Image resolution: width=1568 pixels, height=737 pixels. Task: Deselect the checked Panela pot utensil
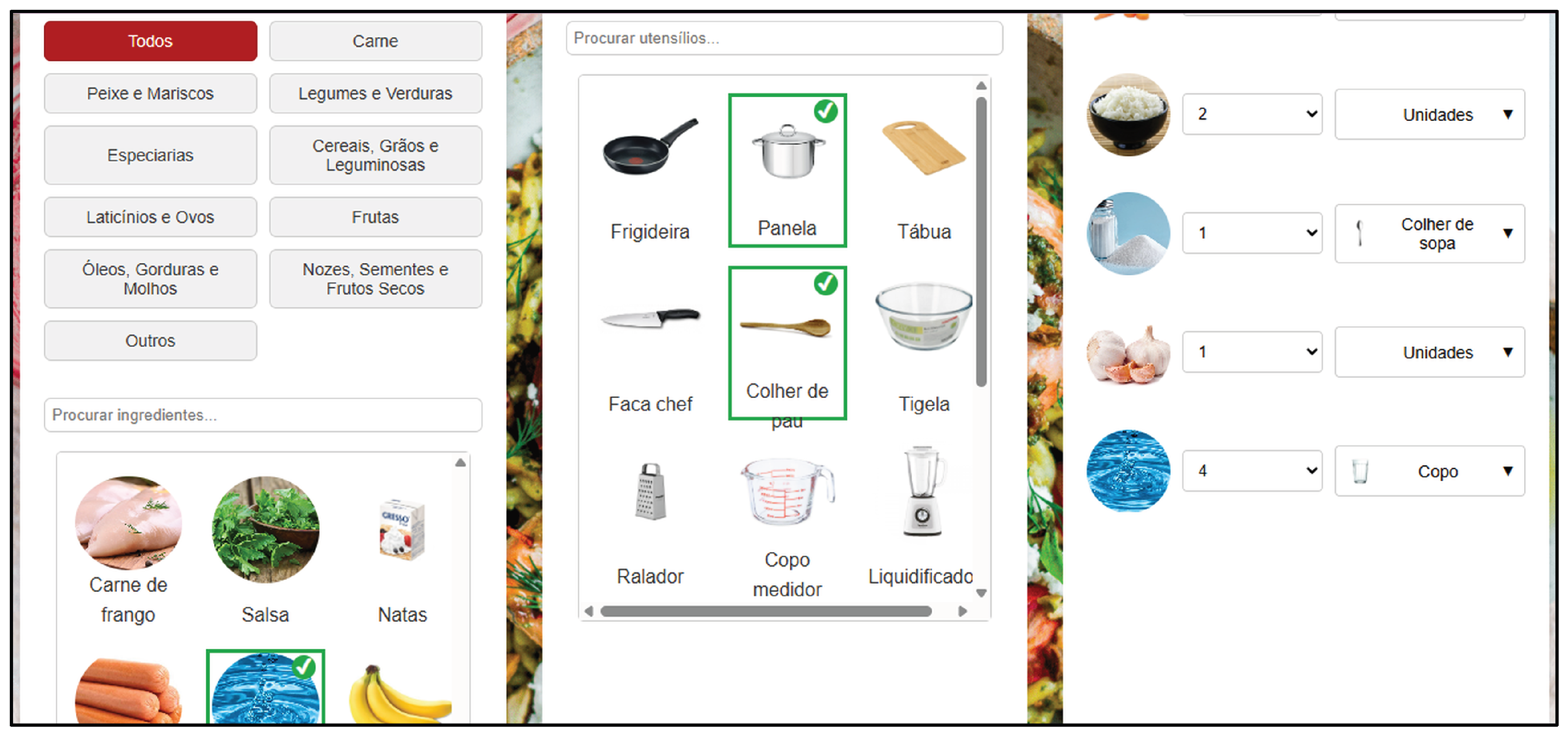coord(787,170)
